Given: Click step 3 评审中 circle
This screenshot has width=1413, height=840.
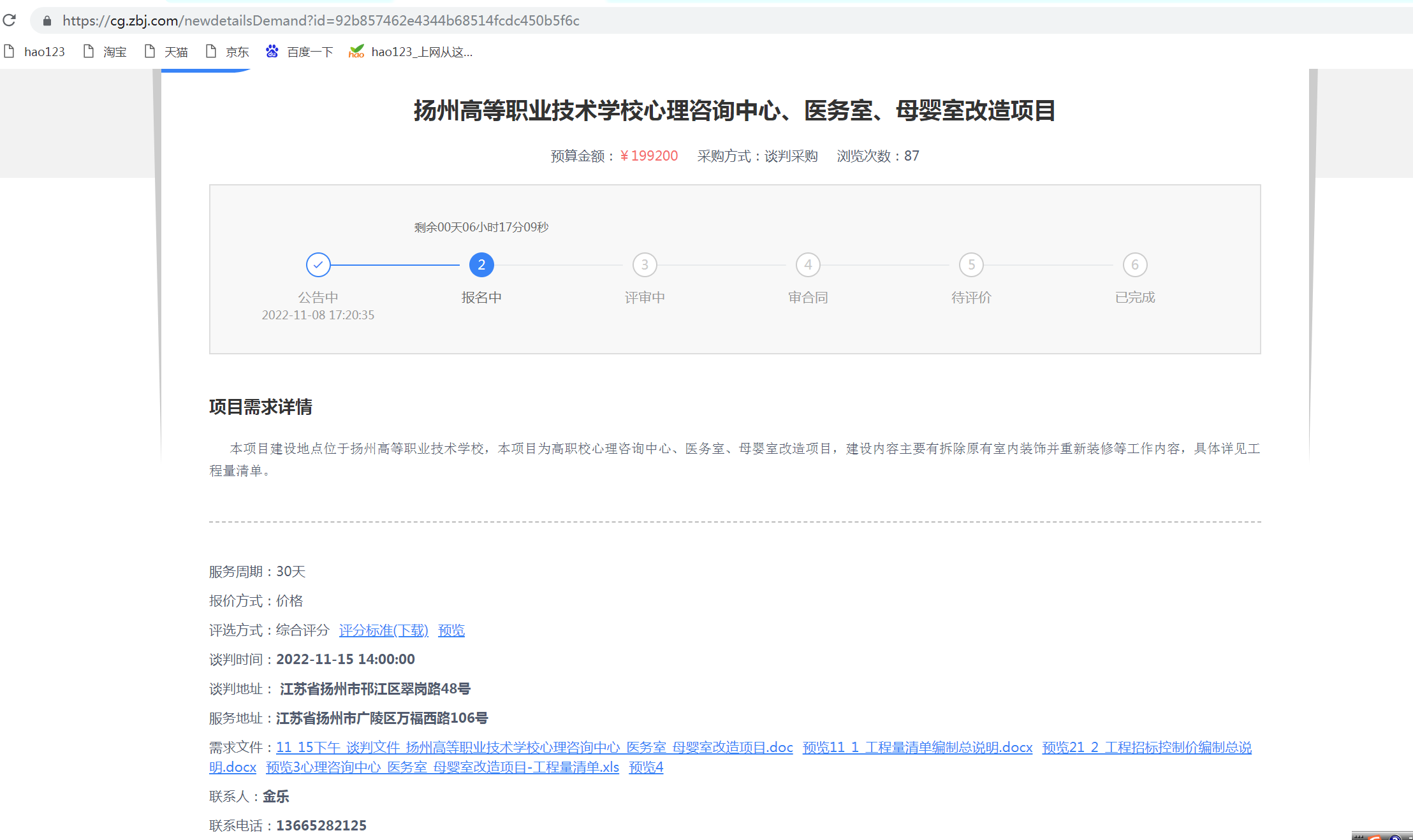Looking at the screenshot, I should click(645, 264).
